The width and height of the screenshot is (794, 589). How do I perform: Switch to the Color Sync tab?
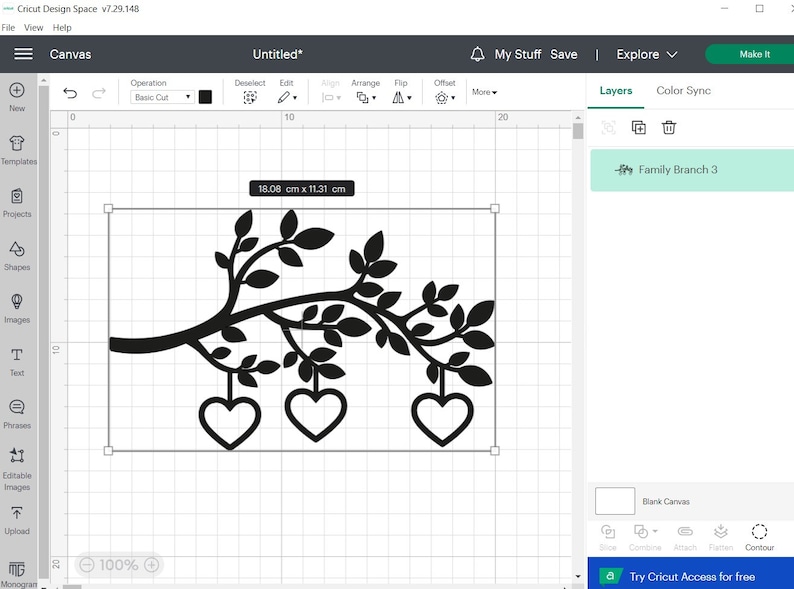pyautogui.click(x=683, y=91)
